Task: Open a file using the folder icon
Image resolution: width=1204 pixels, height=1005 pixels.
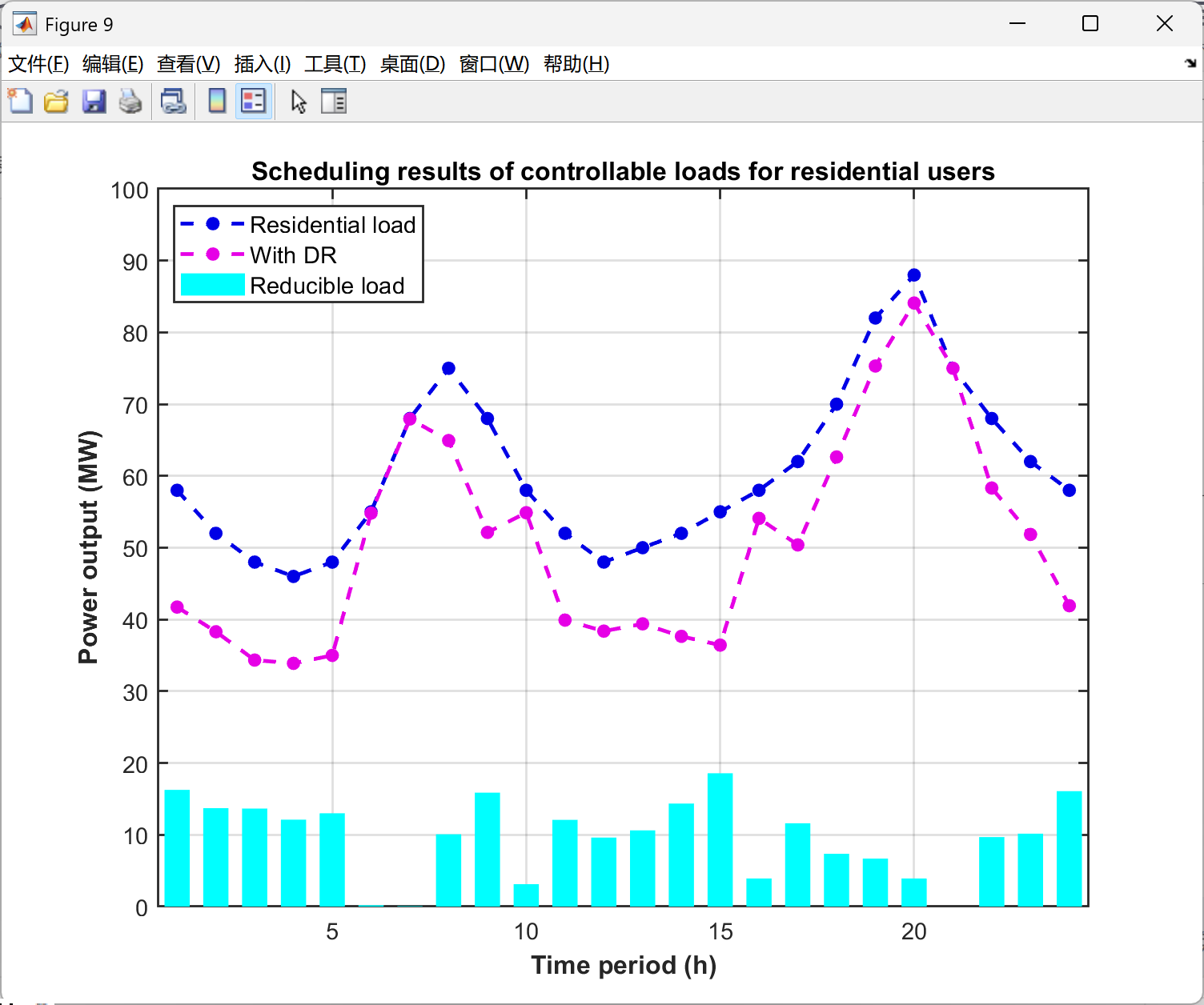Action: [x=56, y=102]
